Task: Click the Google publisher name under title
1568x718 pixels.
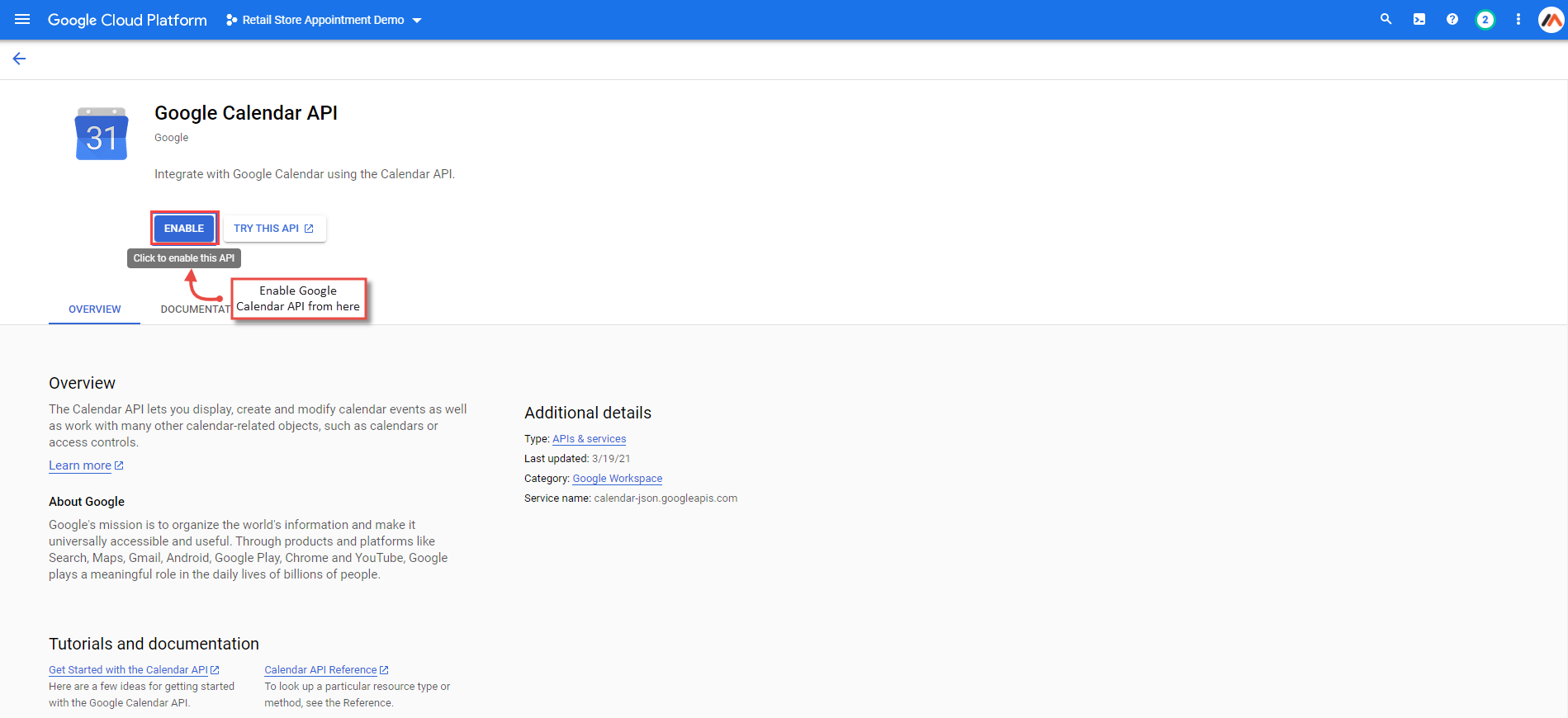Action: [x=171, y=138]
